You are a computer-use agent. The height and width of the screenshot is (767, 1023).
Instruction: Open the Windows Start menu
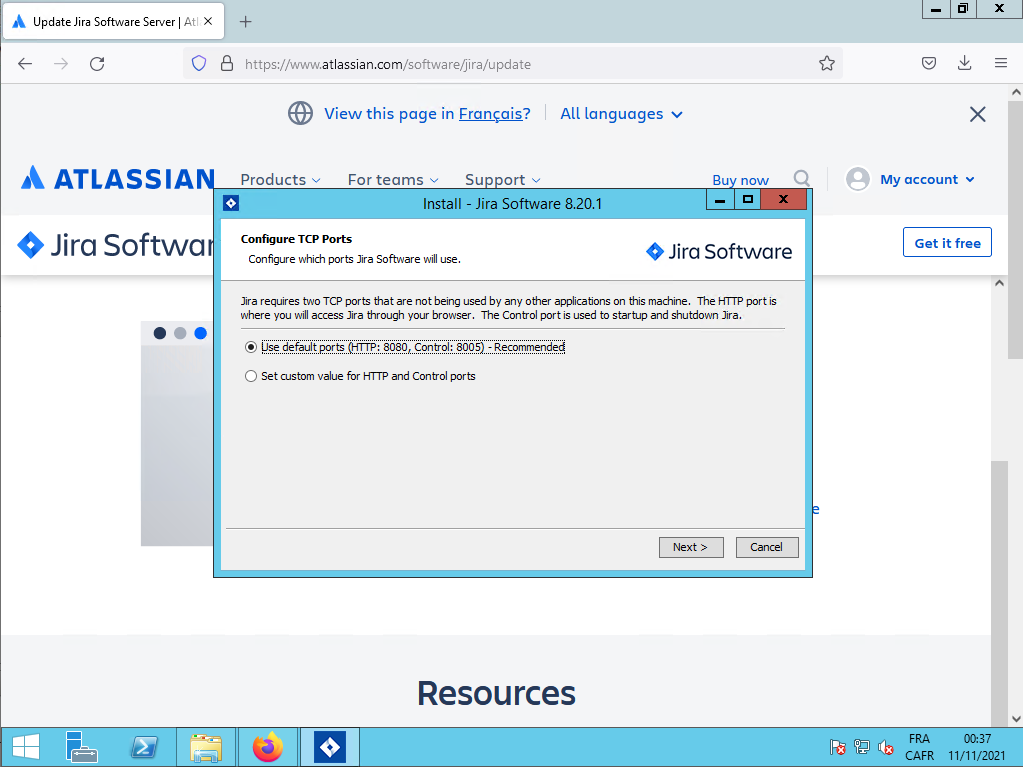click(x=25, y=747)
